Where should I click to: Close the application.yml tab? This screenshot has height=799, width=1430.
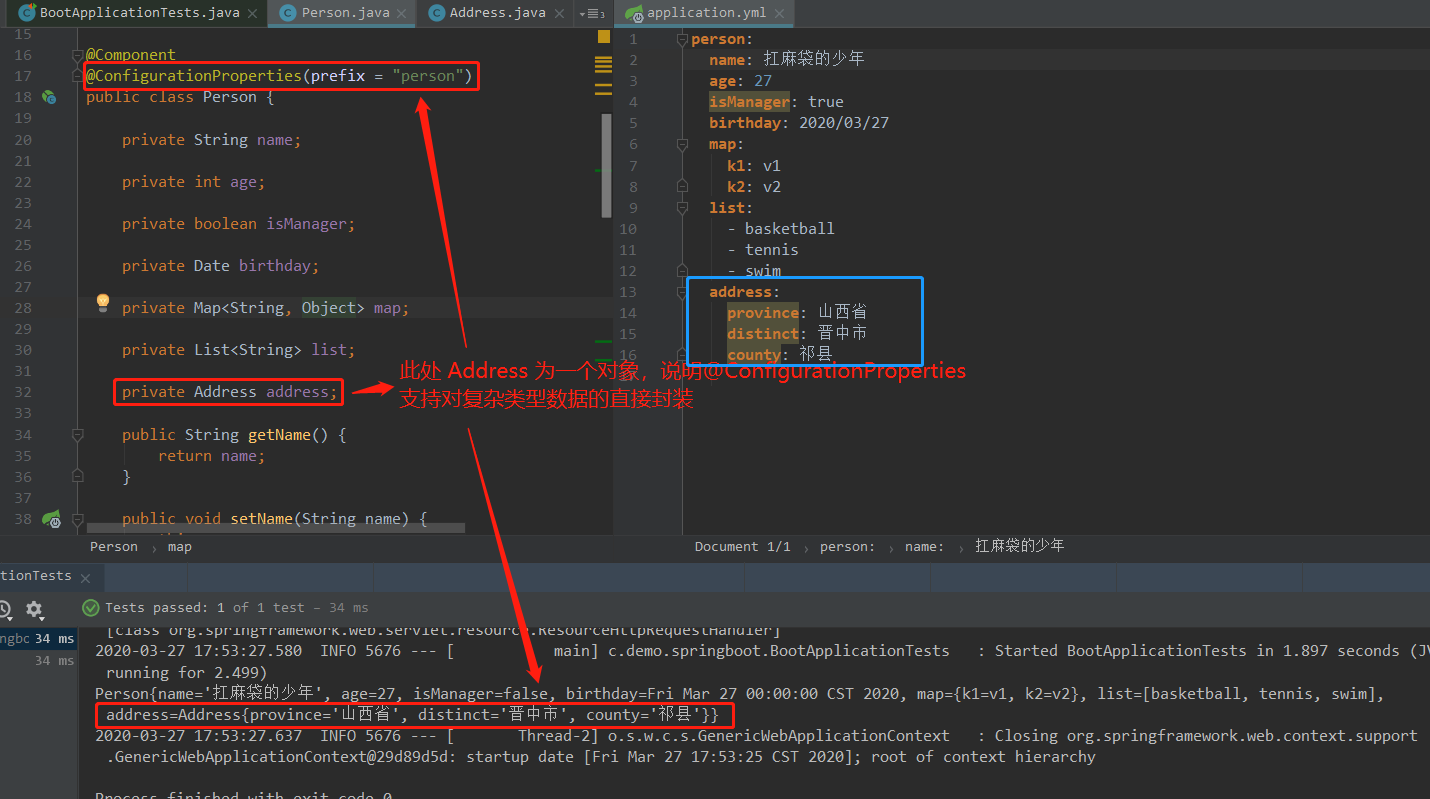click(781, 13)
